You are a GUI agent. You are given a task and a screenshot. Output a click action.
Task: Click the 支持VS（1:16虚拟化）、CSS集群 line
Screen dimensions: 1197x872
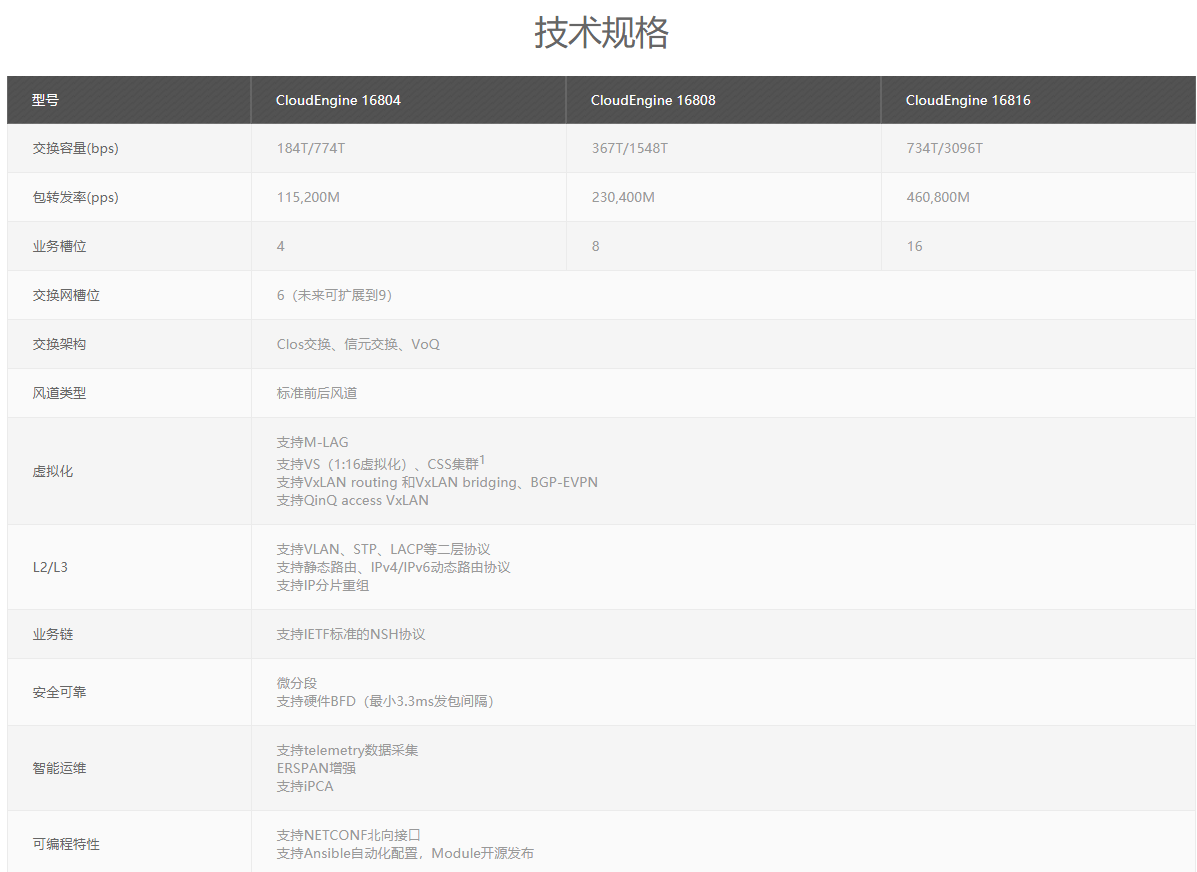[x=380, y=463]
